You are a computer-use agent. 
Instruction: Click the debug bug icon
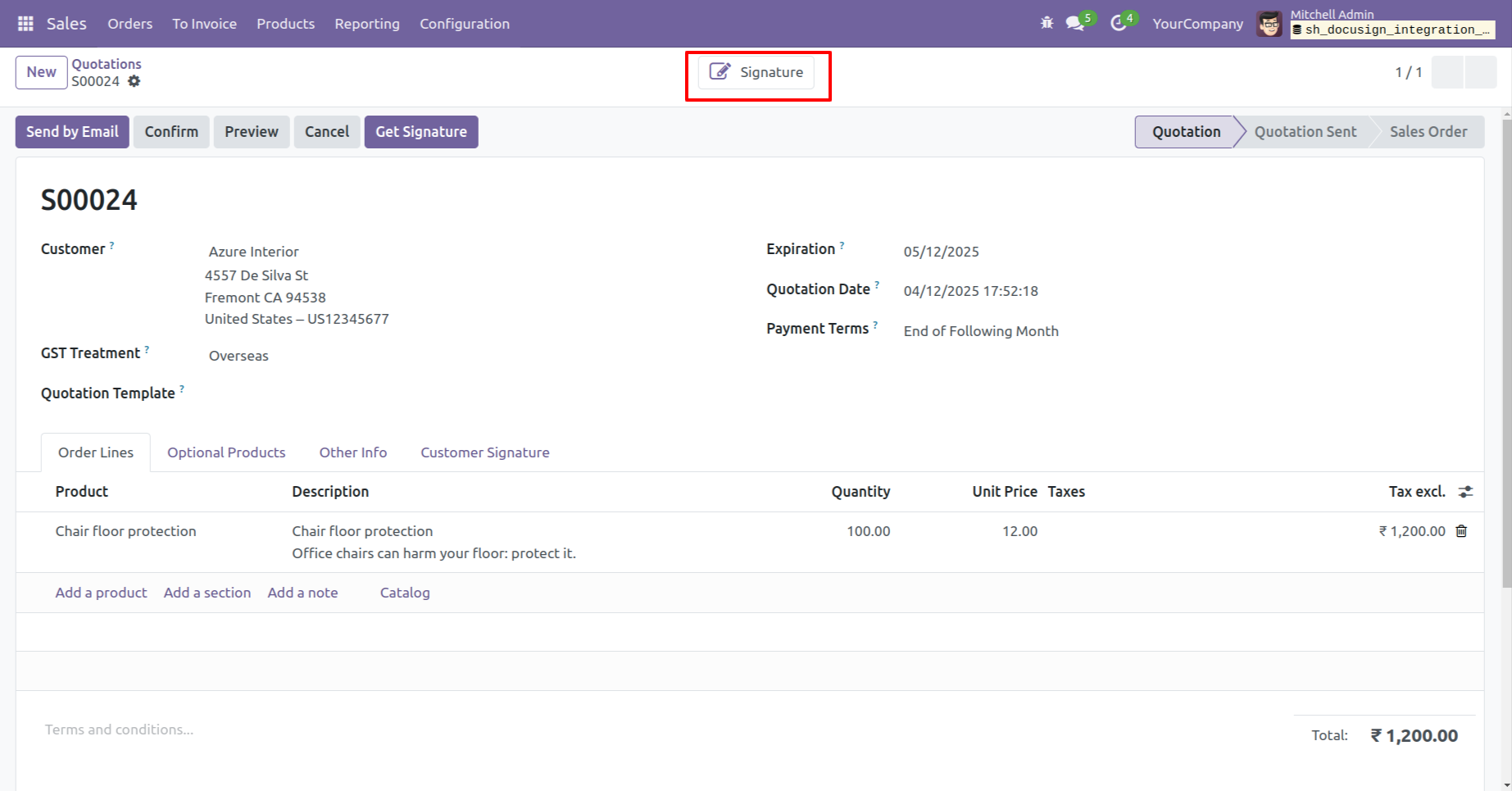(x=1047, y=23)
